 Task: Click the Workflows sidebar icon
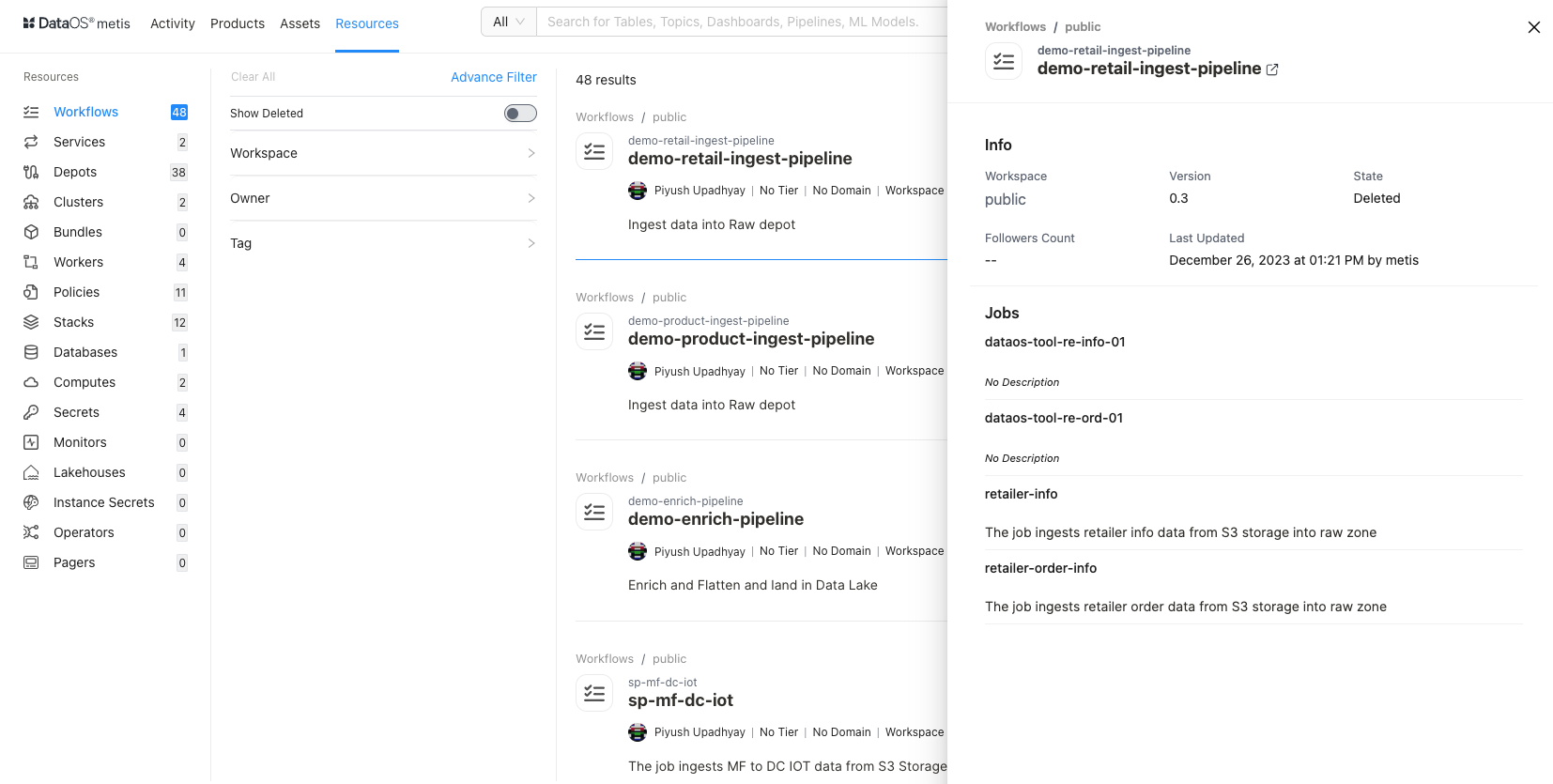(x=31, y=112)
